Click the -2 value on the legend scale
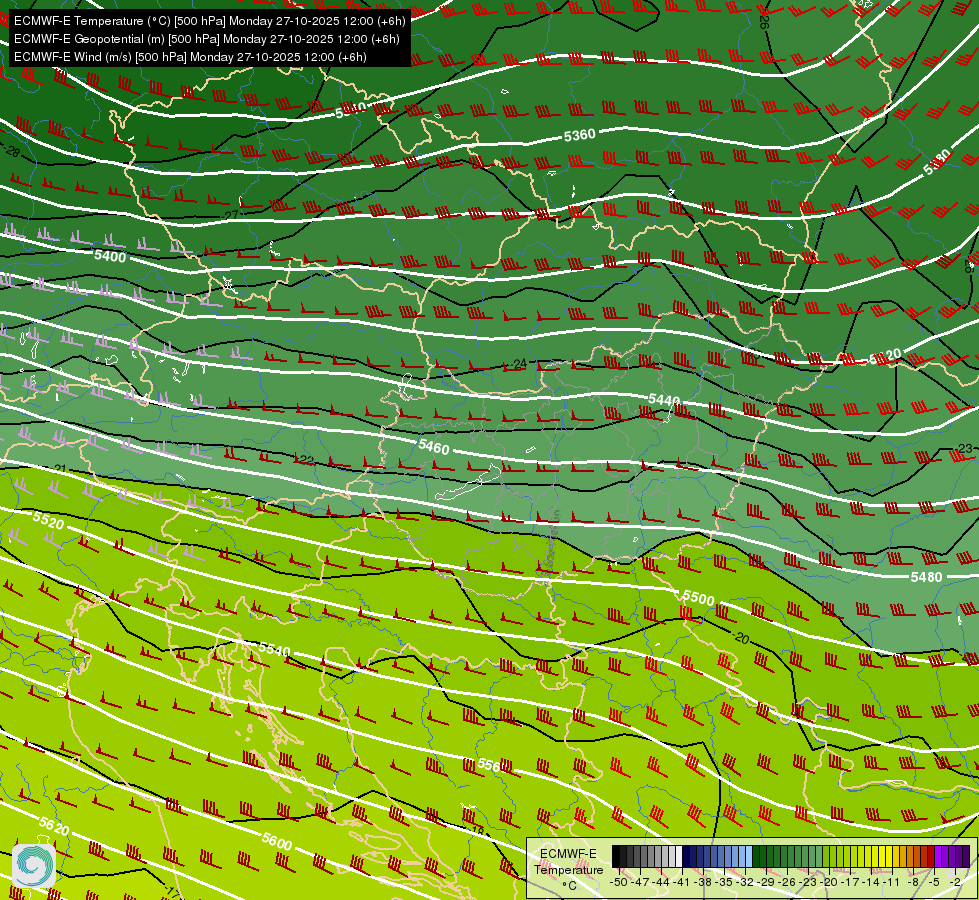979x900 pixels. click(x=955, y=882)
